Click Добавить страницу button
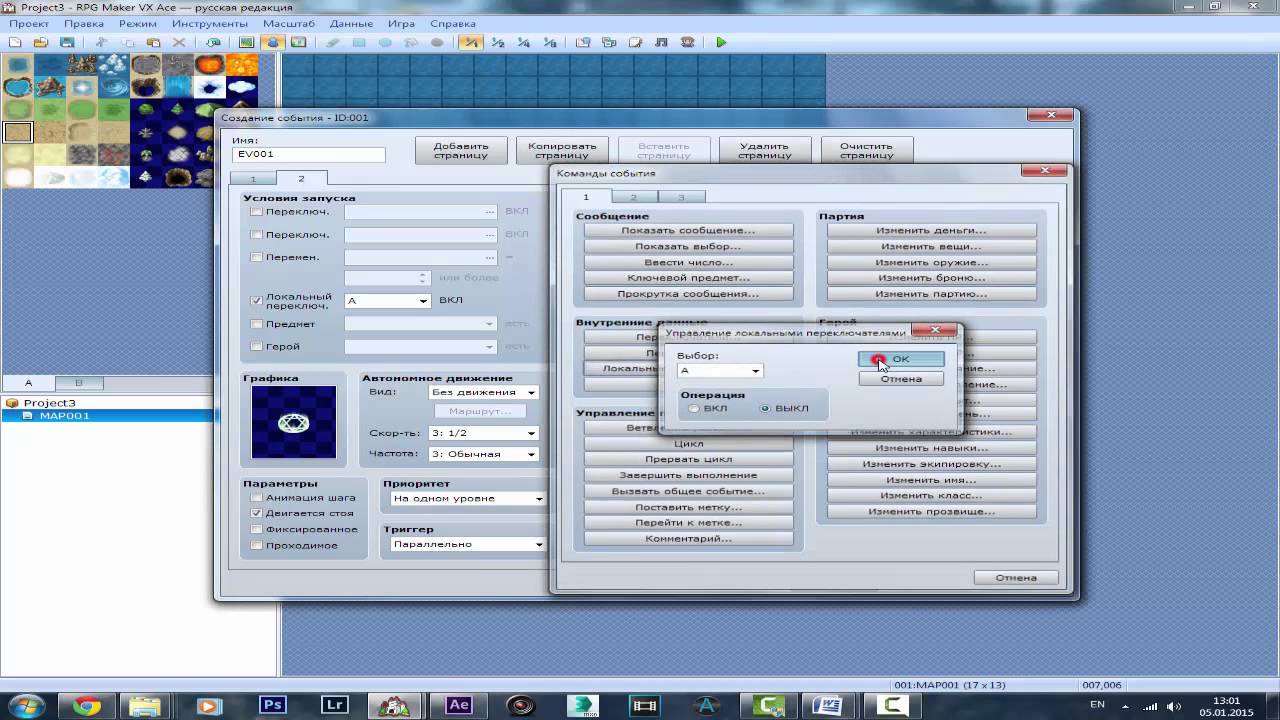Image resolution: width=1280 pixels, height=720 pixels. 461,150
